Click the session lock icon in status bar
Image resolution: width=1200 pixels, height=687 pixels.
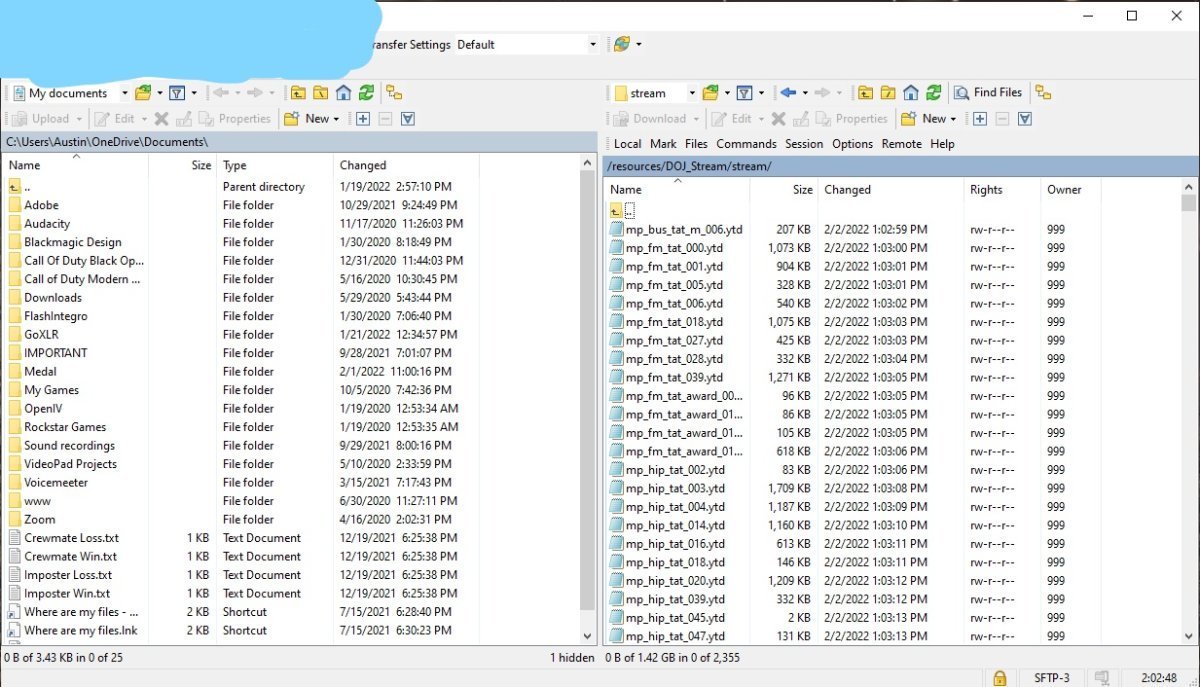pos(999,678)
